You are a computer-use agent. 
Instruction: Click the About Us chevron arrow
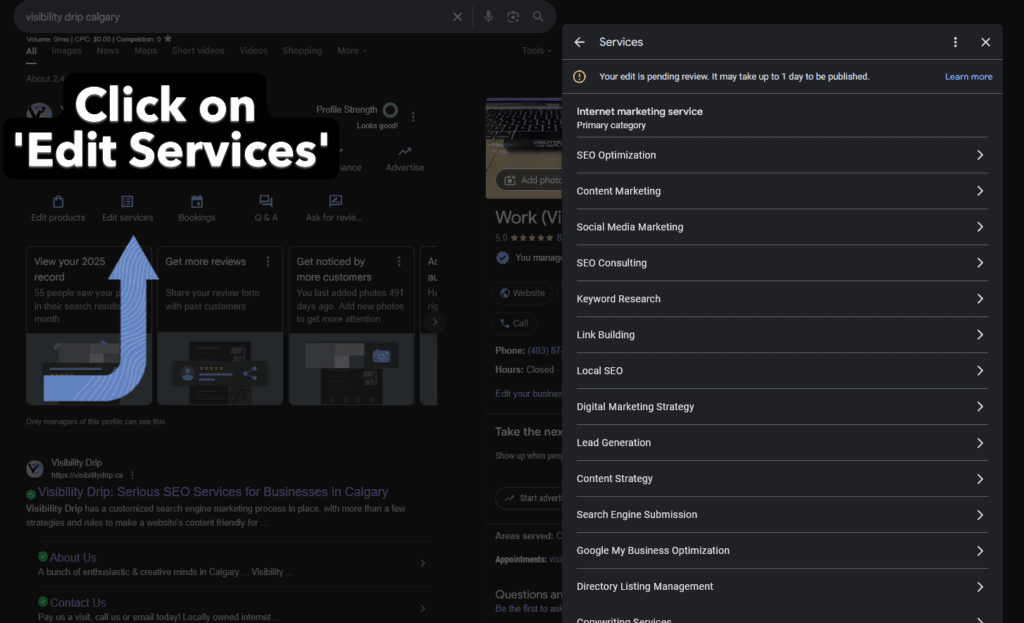pyautogui.click(x=423, y=563)
